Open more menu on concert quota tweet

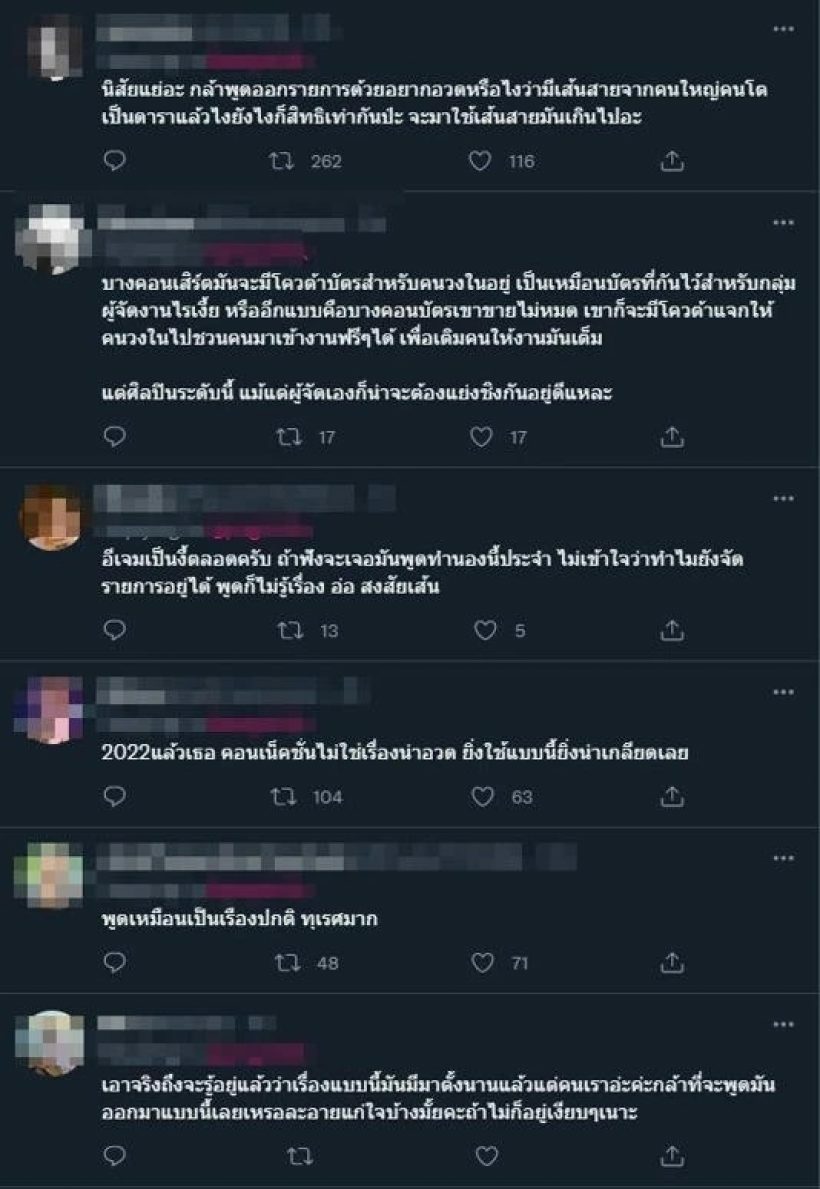(x=784, y=223)
